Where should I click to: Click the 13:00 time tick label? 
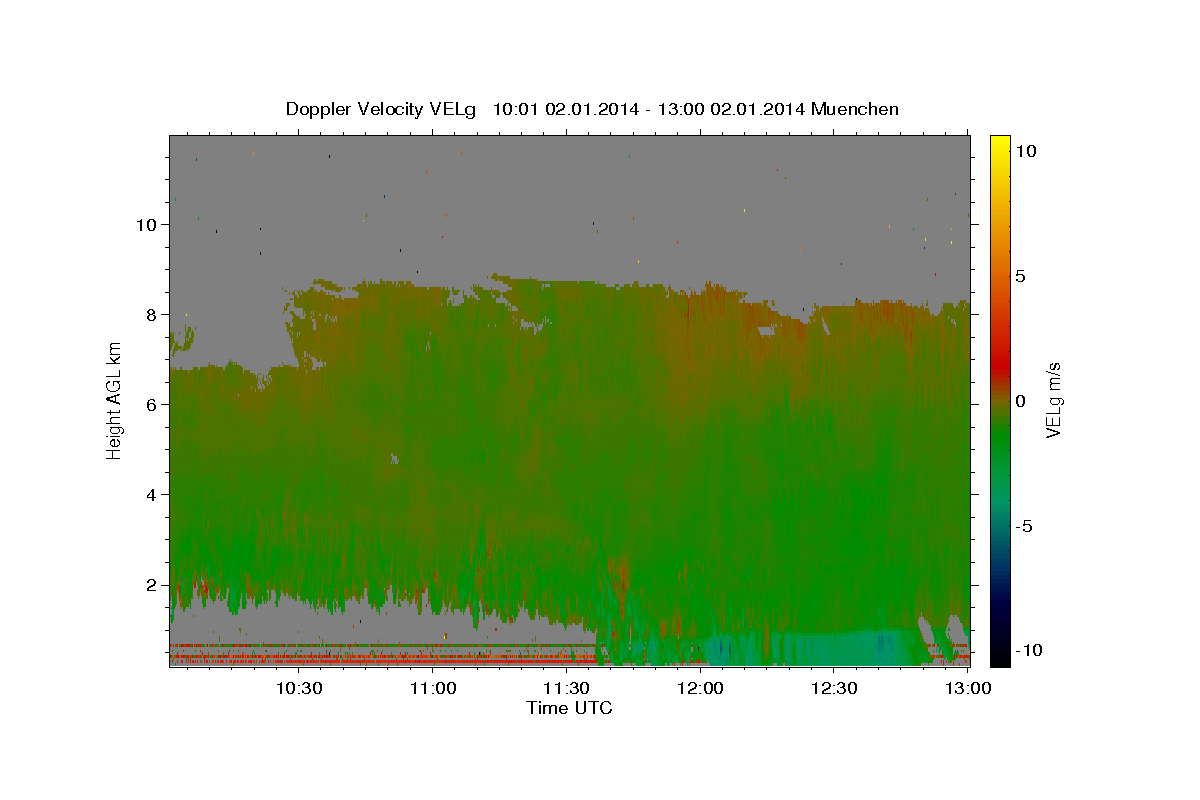pyautogui.click(x=967, y=688)
